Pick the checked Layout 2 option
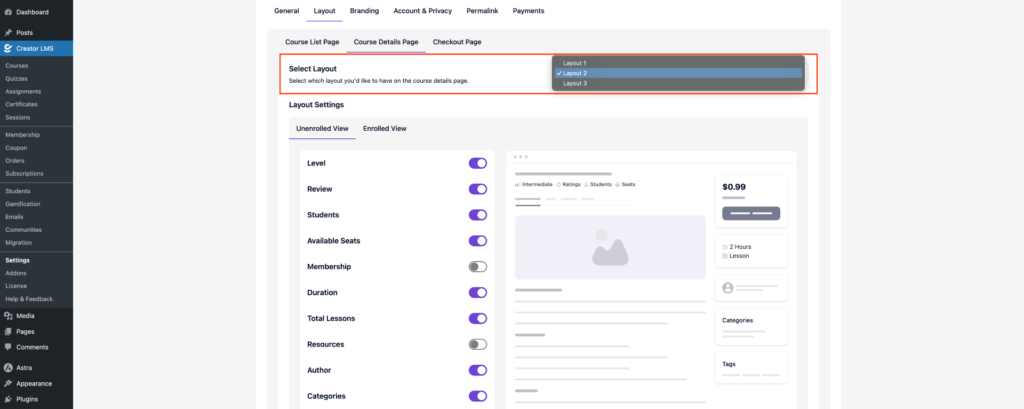Image resolution: width=1024 pixels, height=409 pixels. 575,73
